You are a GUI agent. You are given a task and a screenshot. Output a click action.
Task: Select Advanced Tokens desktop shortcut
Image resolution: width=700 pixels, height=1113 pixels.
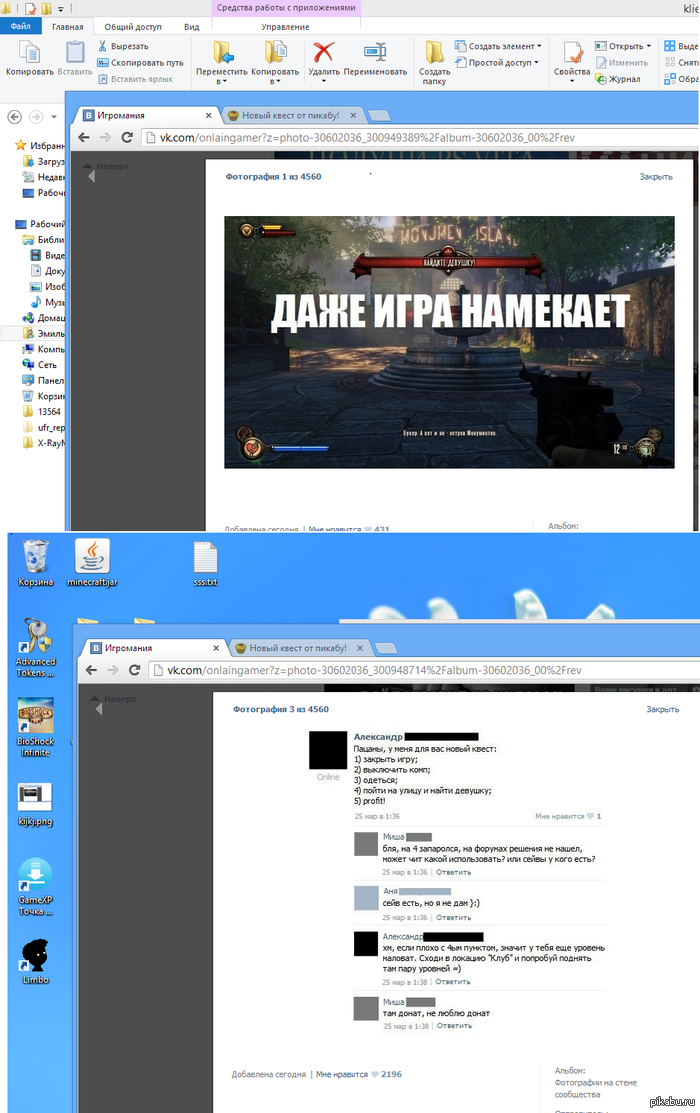pyautogui.click(x=35, y=647)
